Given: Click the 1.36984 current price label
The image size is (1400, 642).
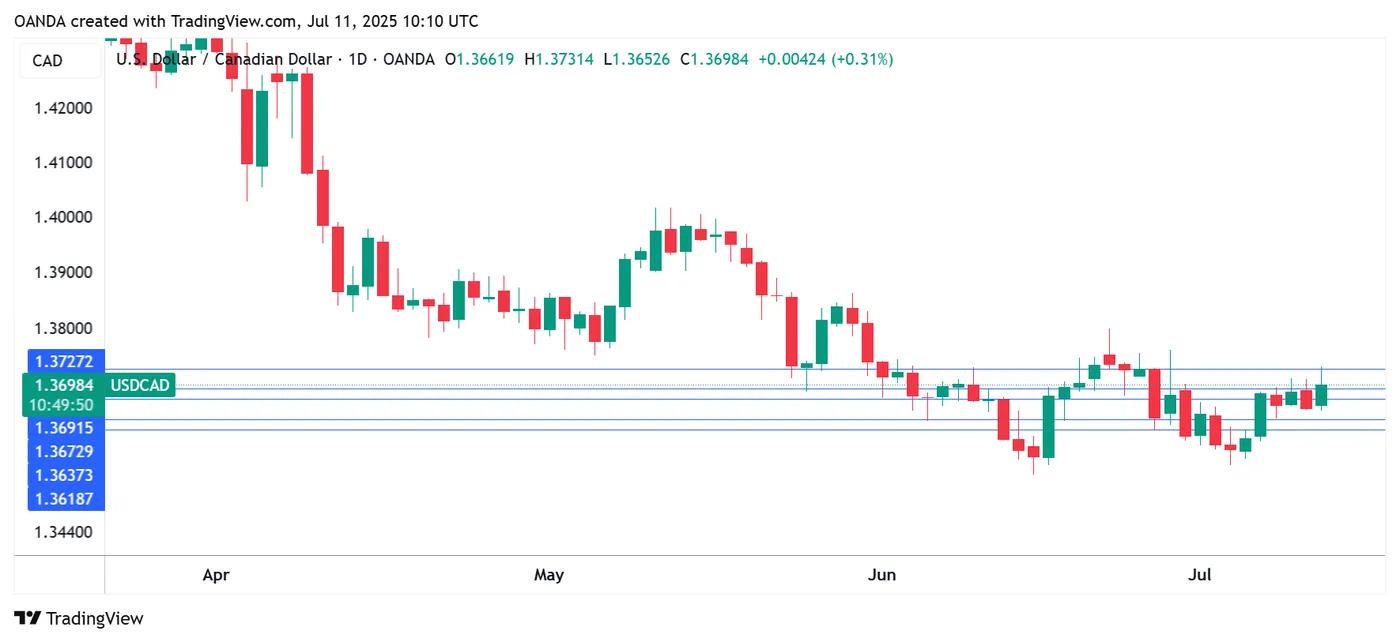Looking at the screenshot, I should pyautogui.click(x=63, y=385).
